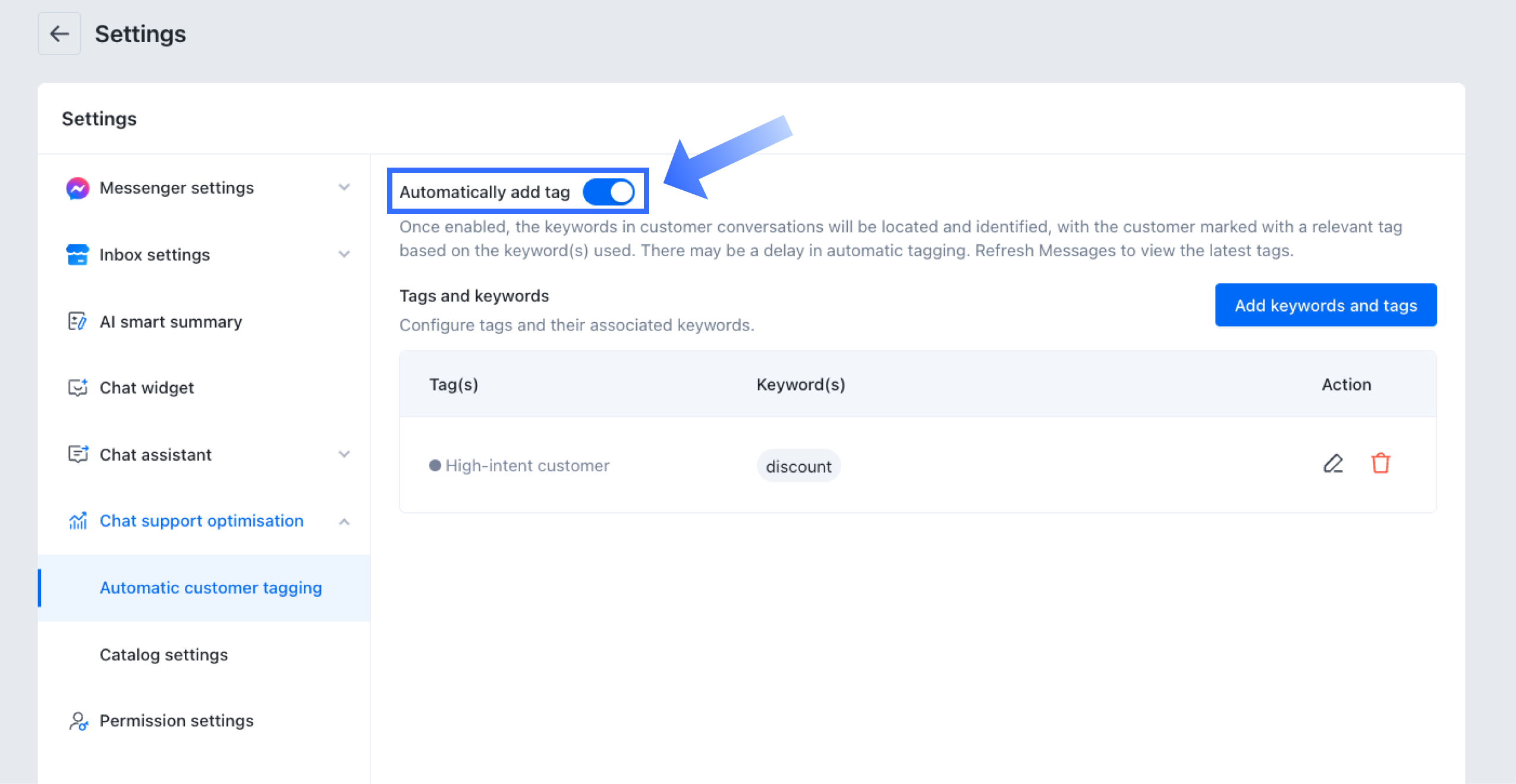Expand the Chat assistant chevron
This screenshot has height=784, width=1516.
click(x=344, y=454)
